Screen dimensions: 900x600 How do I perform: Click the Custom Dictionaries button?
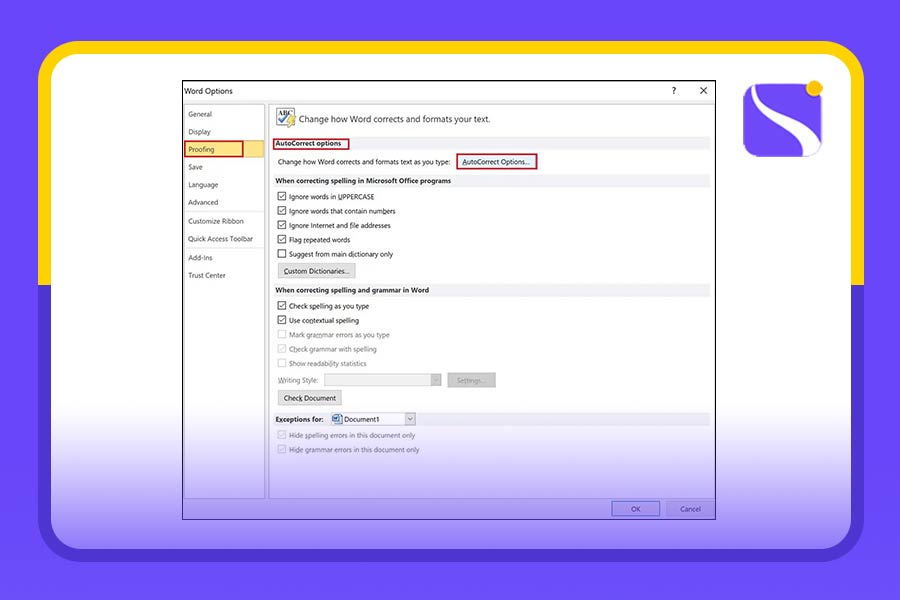(316, 271)
